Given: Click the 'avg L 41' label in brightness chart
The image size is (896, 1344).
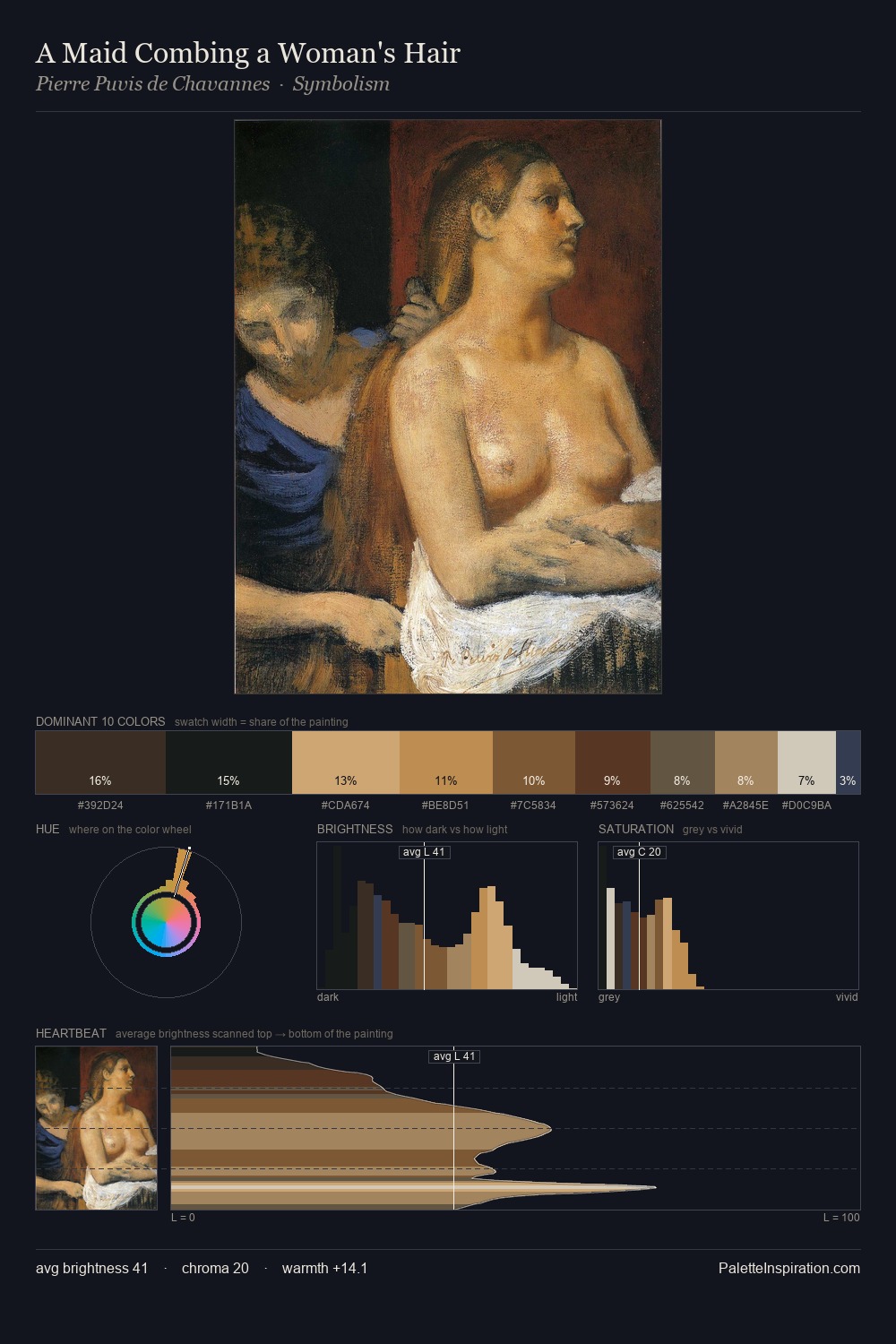Looking at the screenshot, I should (x=425, y=852).
